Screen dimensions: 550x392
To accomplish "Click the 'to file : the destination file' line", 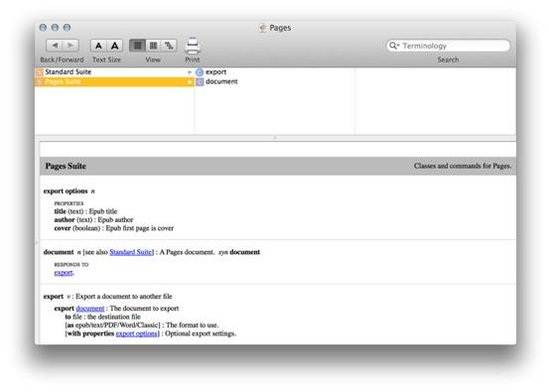I will click(x=102, y=317).
